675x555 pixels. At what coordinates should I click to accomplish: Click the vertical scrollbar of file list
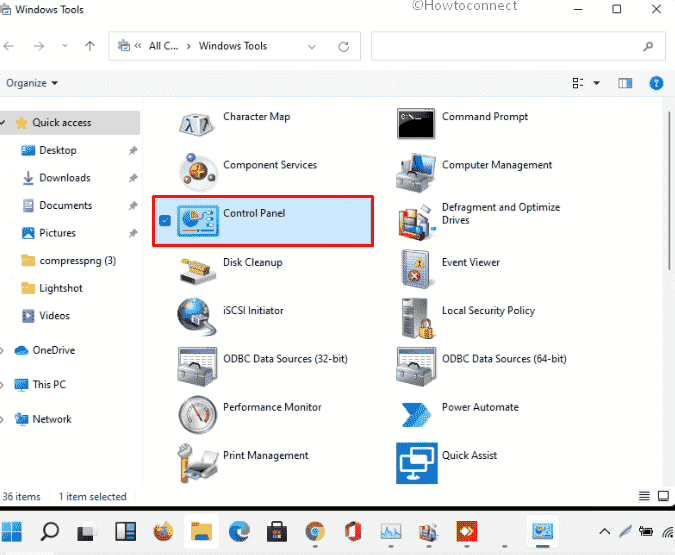point(669,191)
